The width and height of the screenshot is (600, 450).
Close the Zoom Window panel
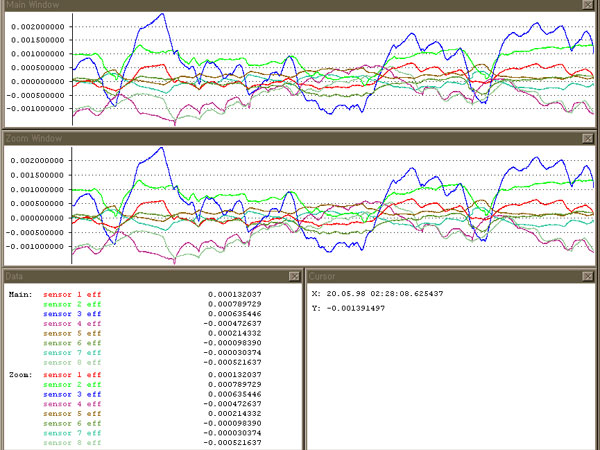(589, 138)
